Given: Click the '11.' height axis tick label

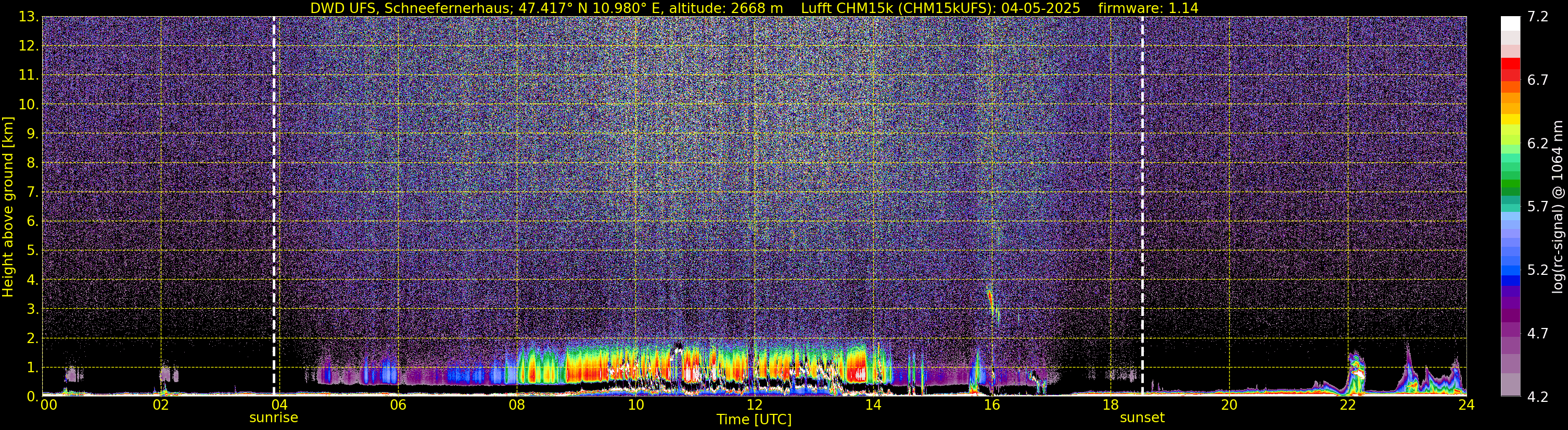Looking at the screenshot, I should pyautogui.click(x=29, y=75).
